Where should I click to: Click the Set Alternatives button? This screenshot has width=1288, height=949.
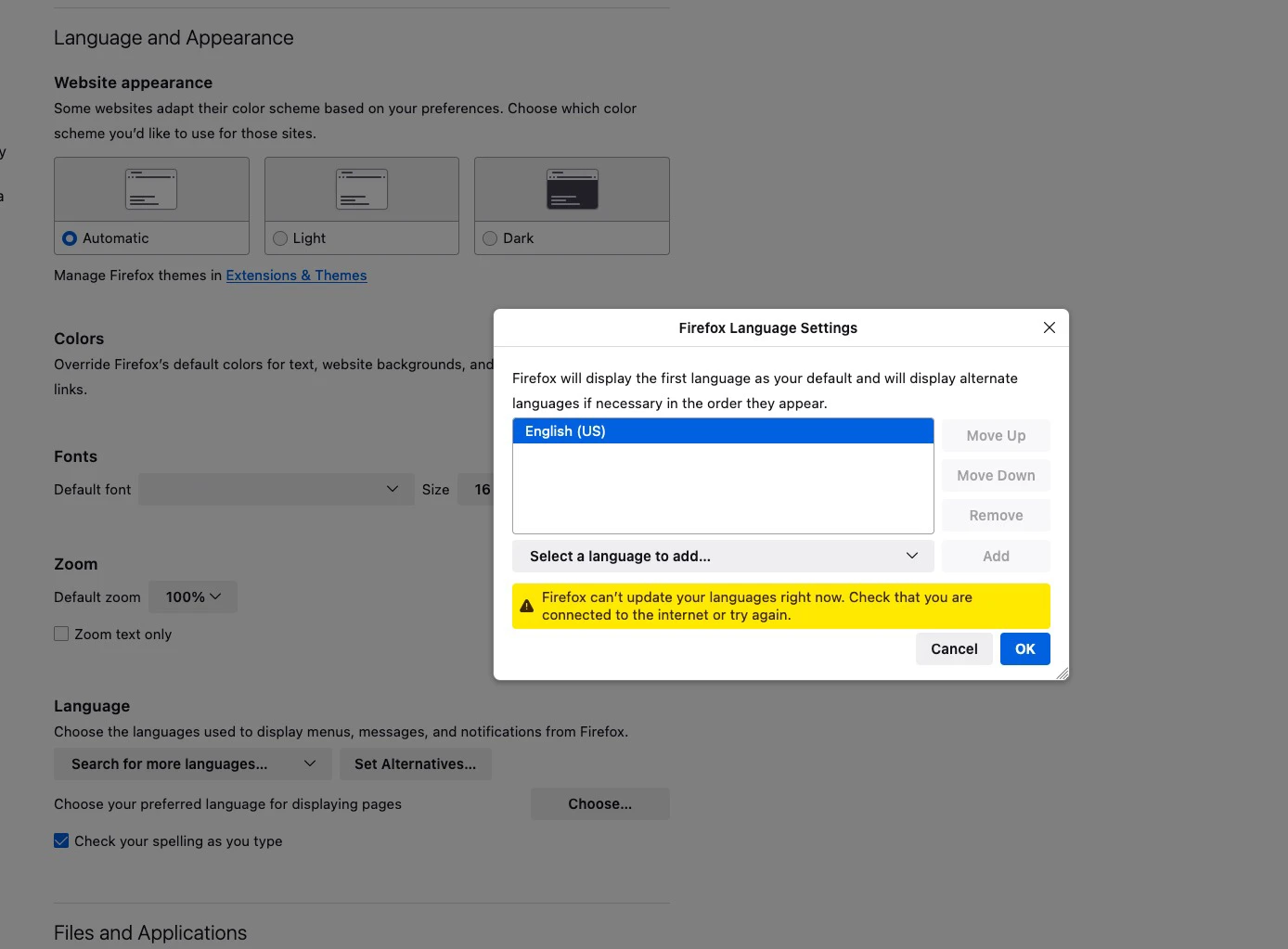416,763
